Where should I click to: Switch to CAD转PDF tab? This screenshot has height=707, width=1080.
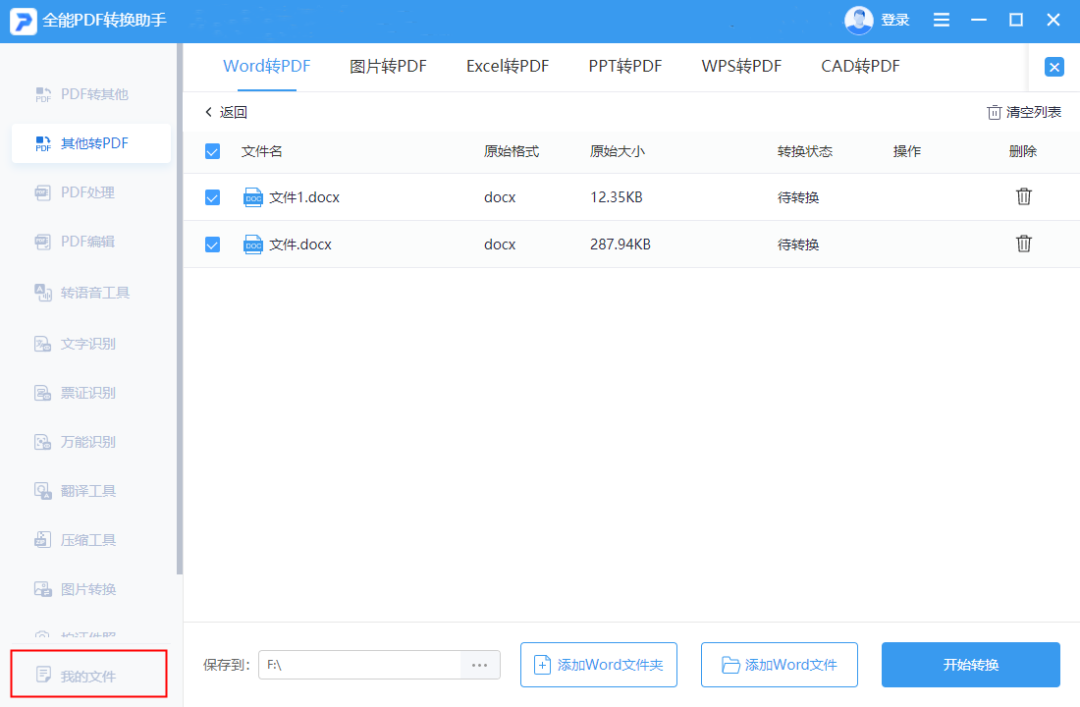point(860,66)
